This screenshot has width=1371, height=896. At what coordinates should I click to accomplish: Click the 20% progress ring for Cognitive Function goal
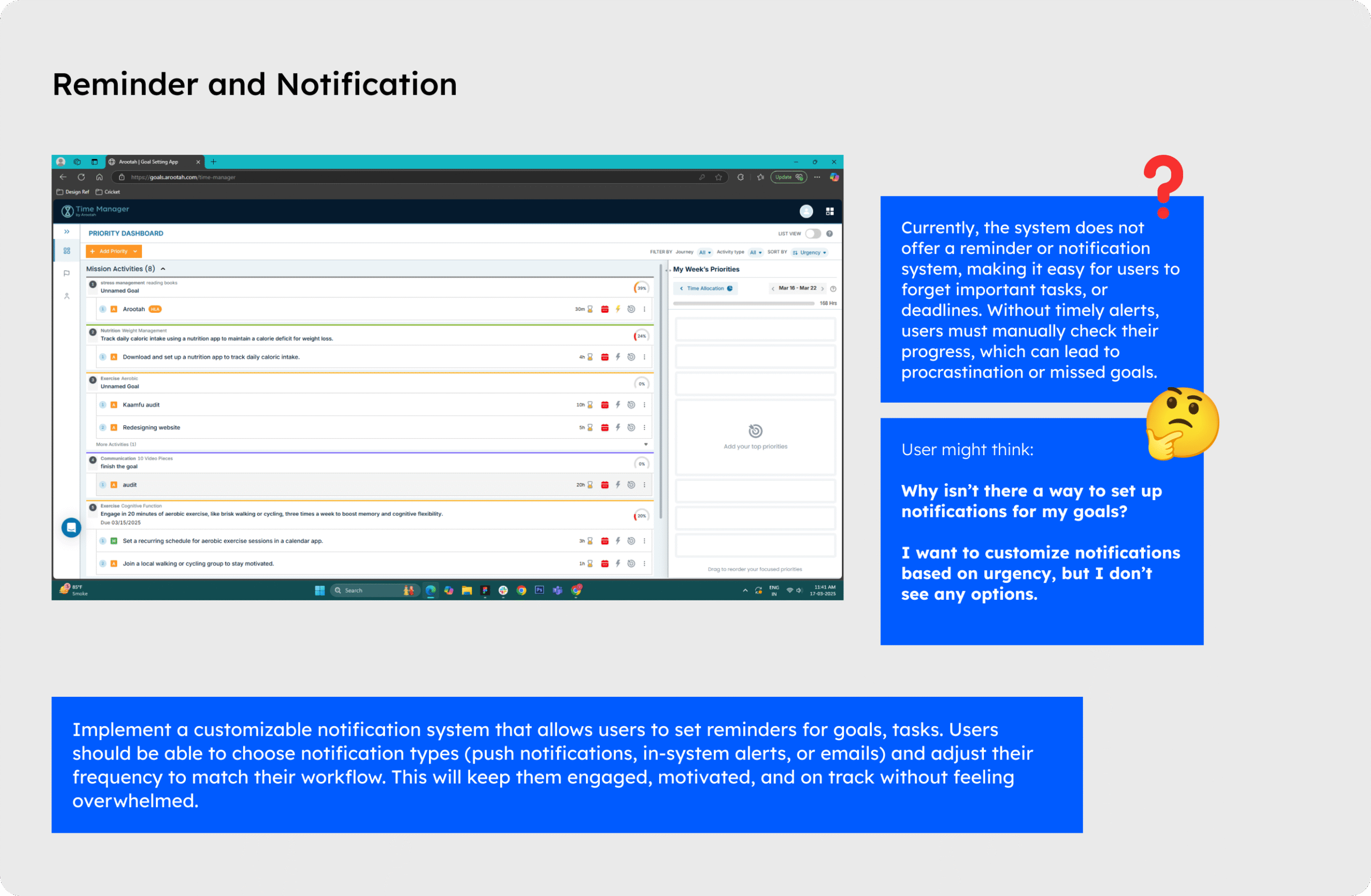(x=641, y=516)
